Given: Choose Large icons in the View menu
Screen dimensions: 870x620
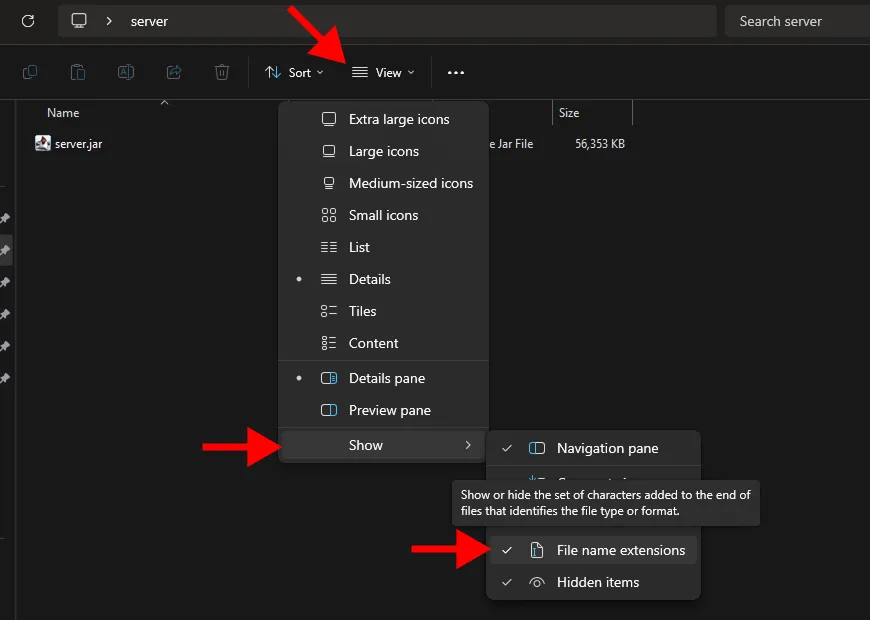Looking at the screenshot, I should [x=383, y=151].
